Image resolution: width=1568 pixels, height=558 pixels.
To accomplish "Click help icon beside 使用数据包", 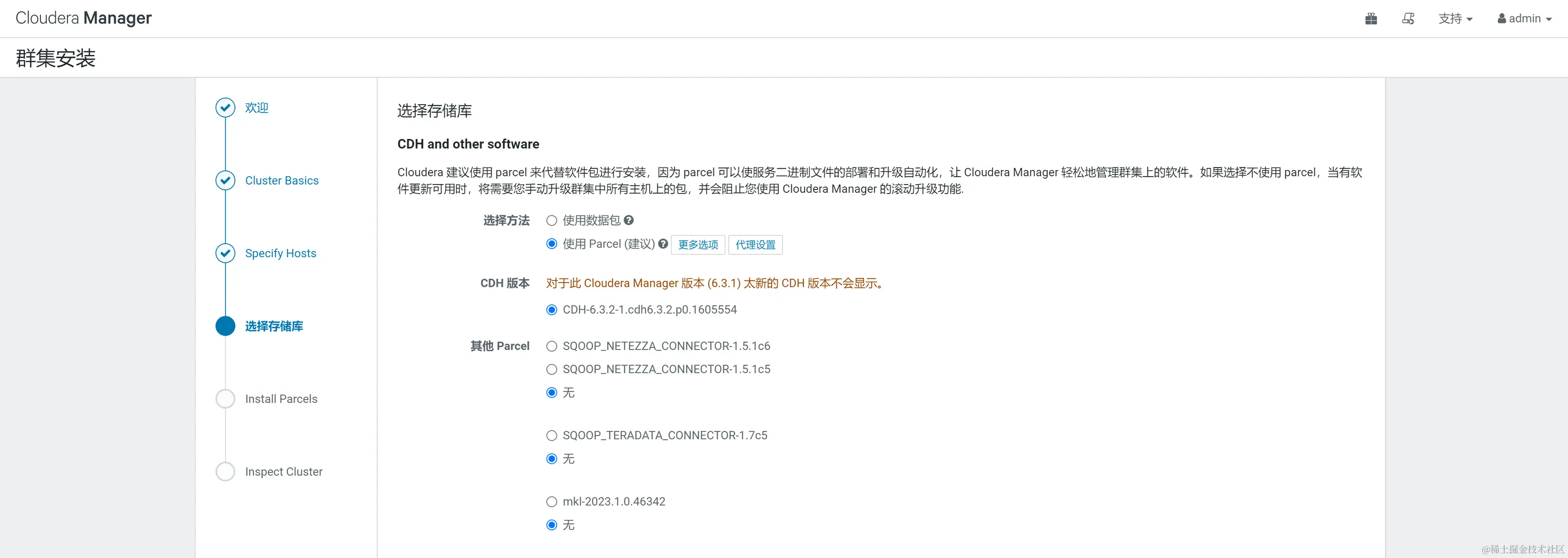I will [x=629, y=220].
